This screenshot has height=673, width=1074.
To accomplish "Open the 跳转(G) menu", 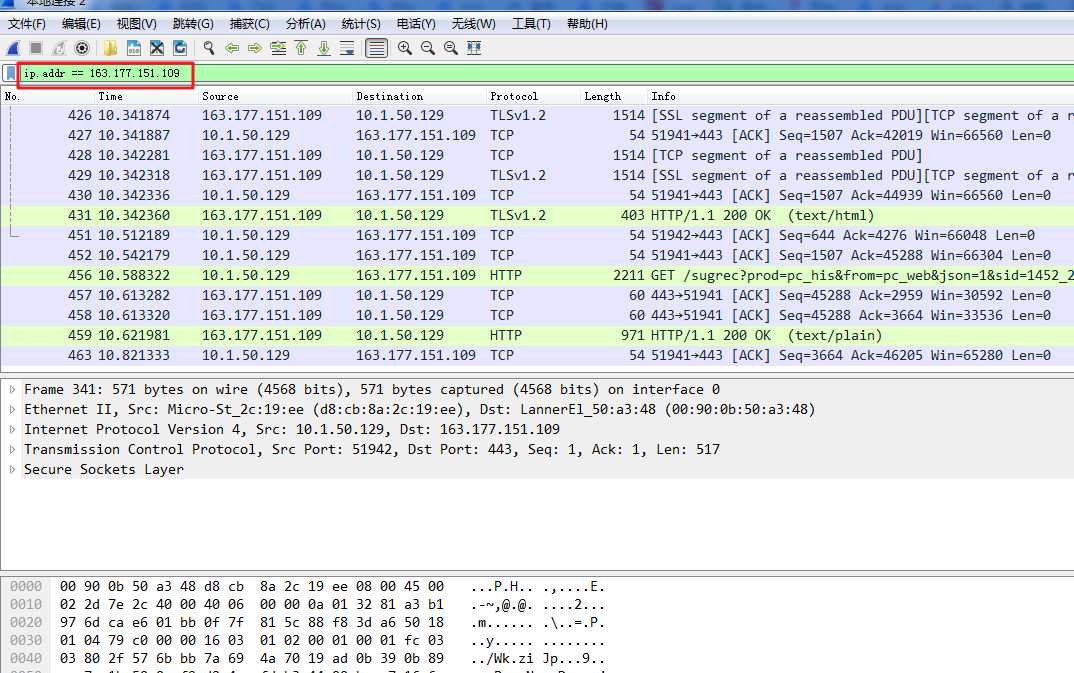I will [193, 24].
